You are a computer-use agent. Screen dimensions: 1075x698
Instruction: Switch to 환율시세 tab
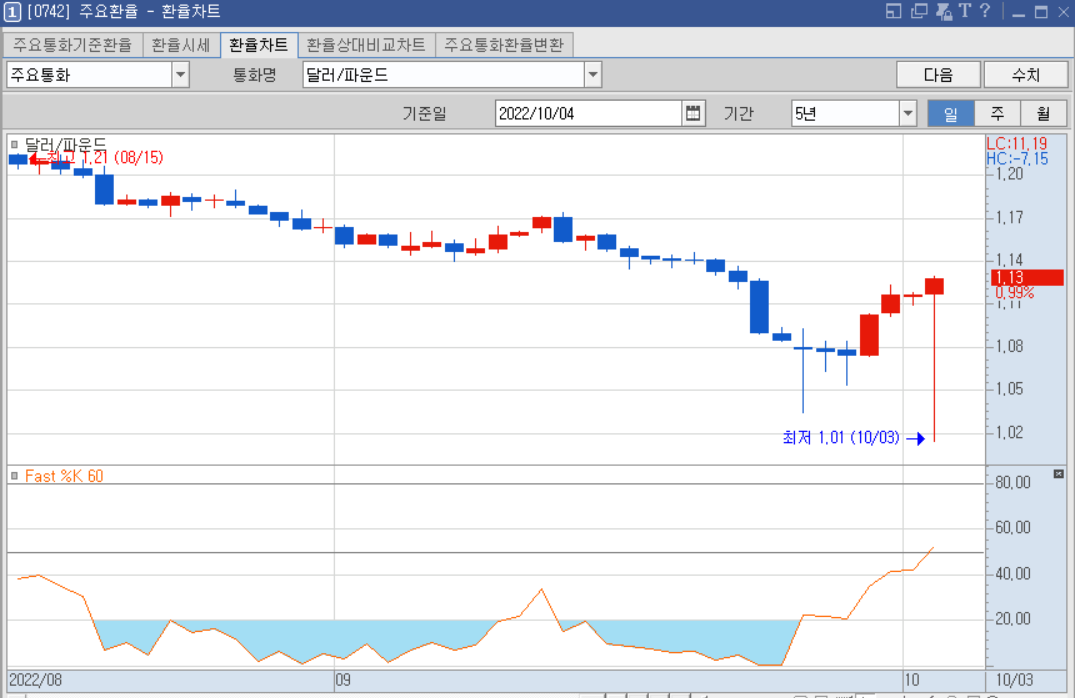point(181,45)
